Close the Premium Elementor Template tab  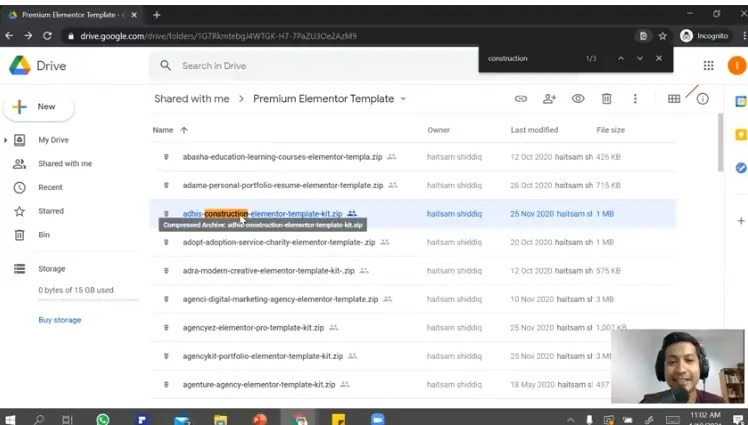pyautogui.click(x=134, y=15)
